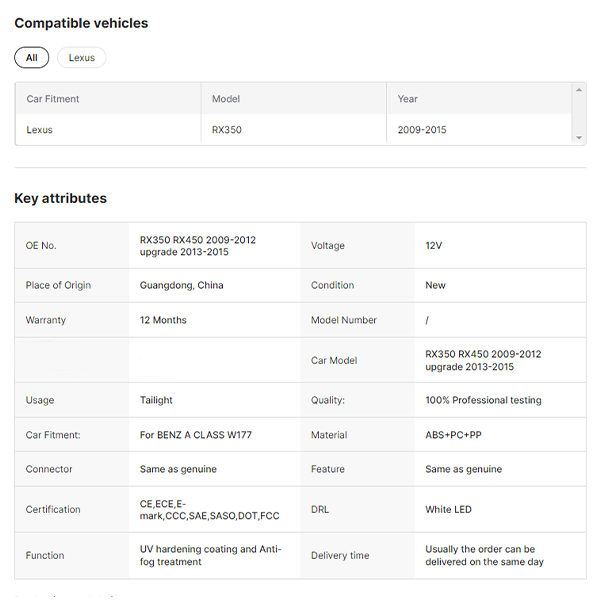Click the RX350 model cell

pyautogui.click(x=227, y=130)
